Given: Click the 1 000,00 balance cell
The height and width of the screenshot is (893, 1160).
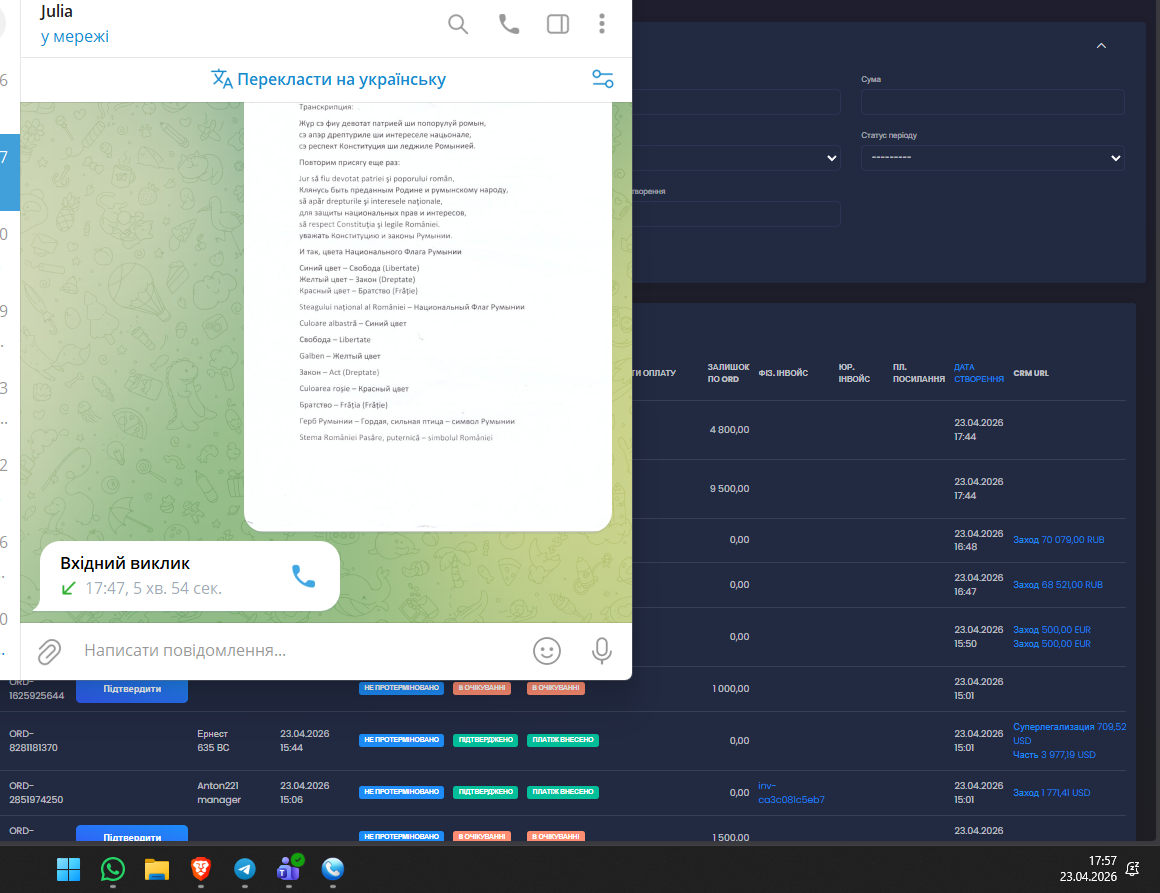Looking at the screenshot, I should point(730,689).
